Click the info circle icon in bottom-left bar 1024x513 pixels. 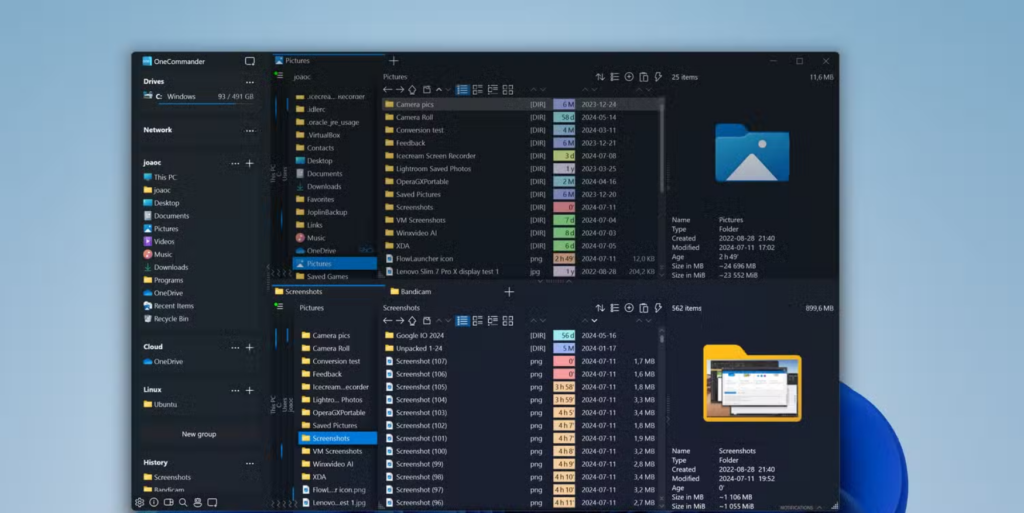click(154, 503)
